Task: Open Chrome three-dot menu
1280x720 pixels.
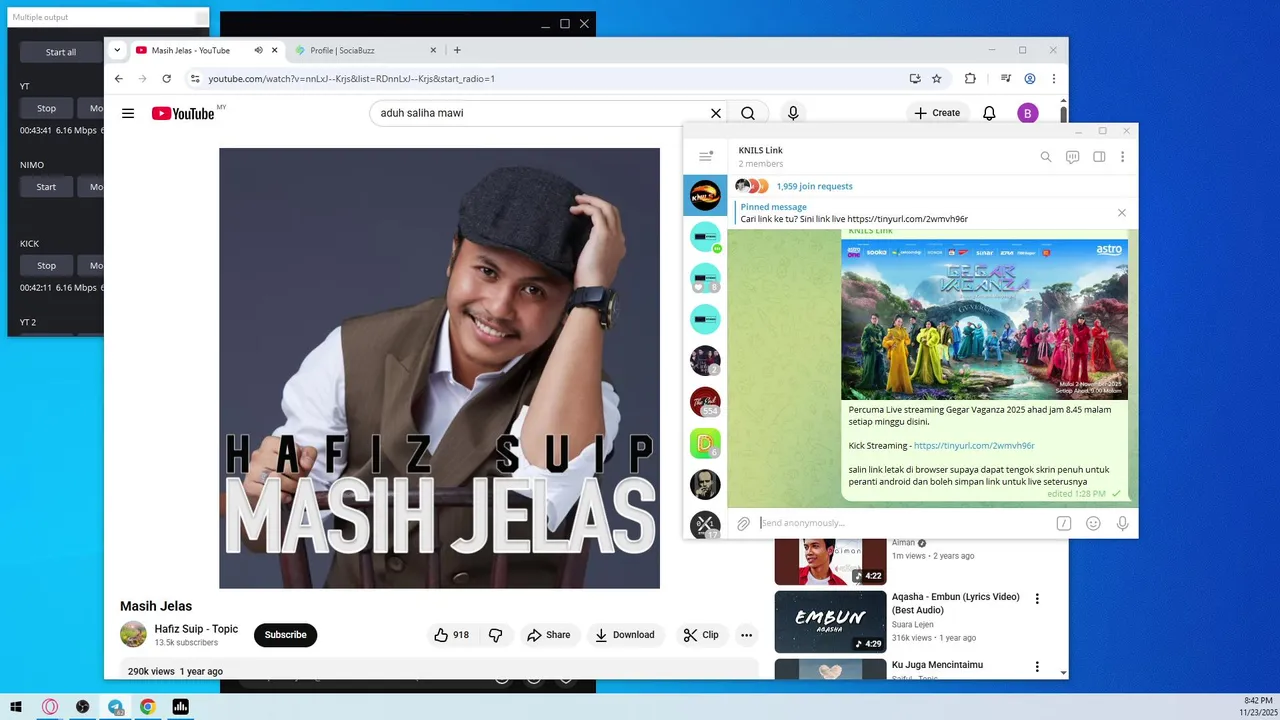Action: pyautogui.click(x=1053, y=78)
